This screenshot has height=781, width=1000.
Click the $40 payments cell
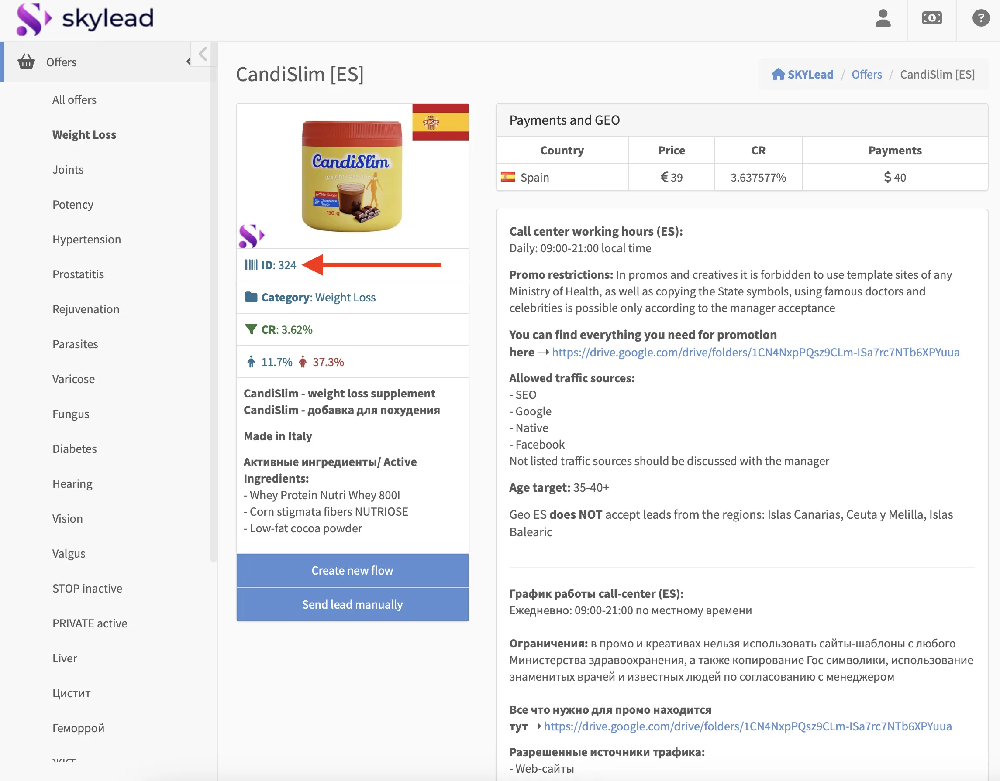pos(895,177)
